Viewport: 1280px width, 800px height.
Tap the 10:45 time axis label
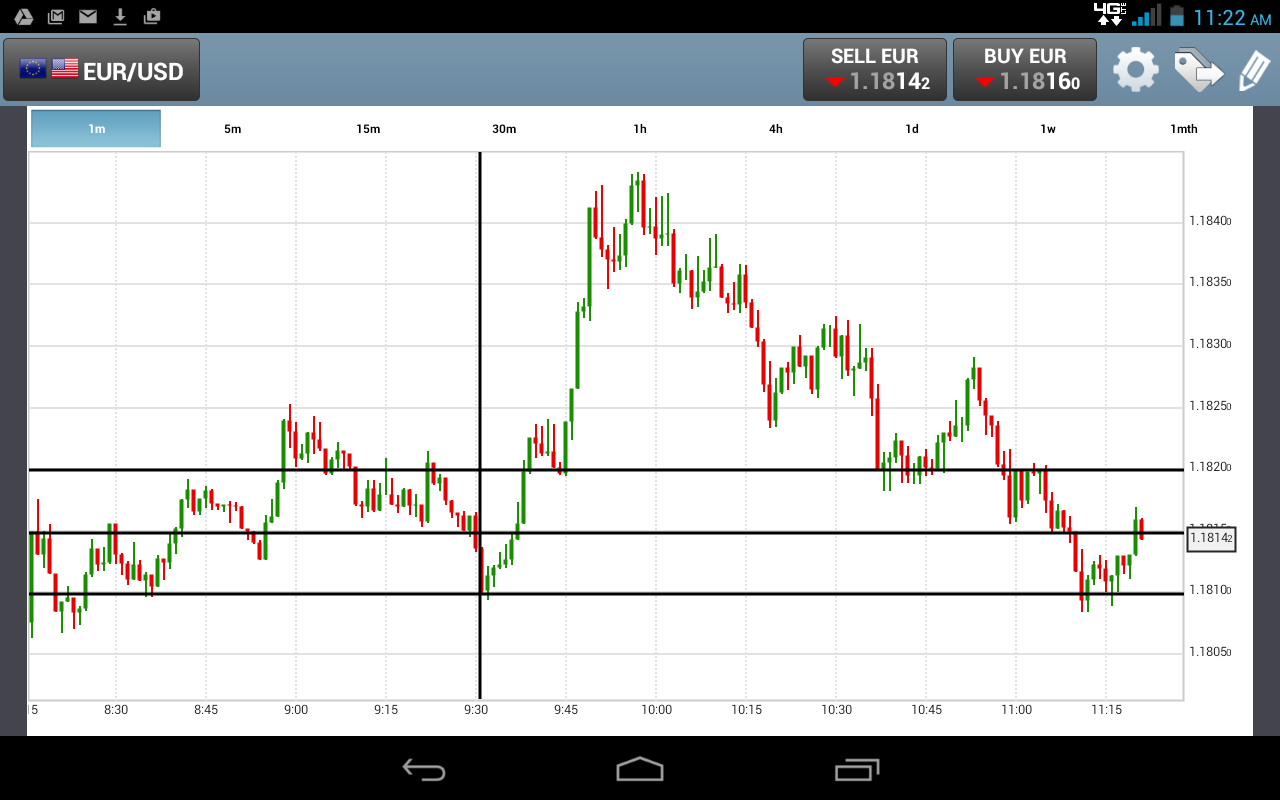(x=927, y=710)
